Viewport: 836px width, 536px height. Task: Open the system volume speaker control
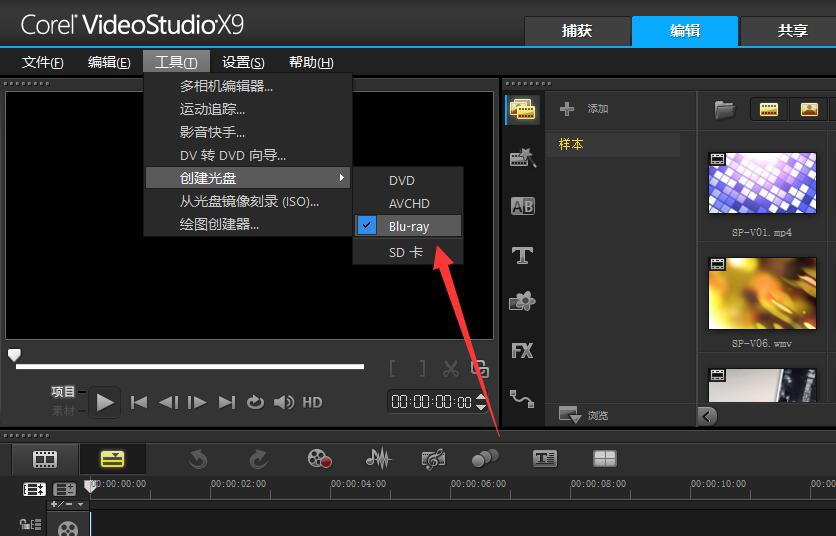[284, 402]
